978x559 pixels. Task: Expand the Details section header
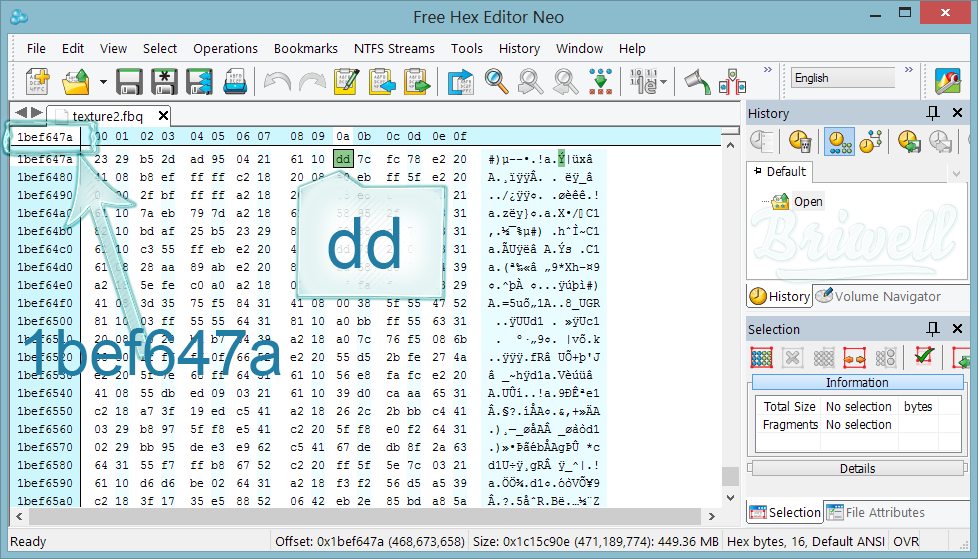[857, 469]
